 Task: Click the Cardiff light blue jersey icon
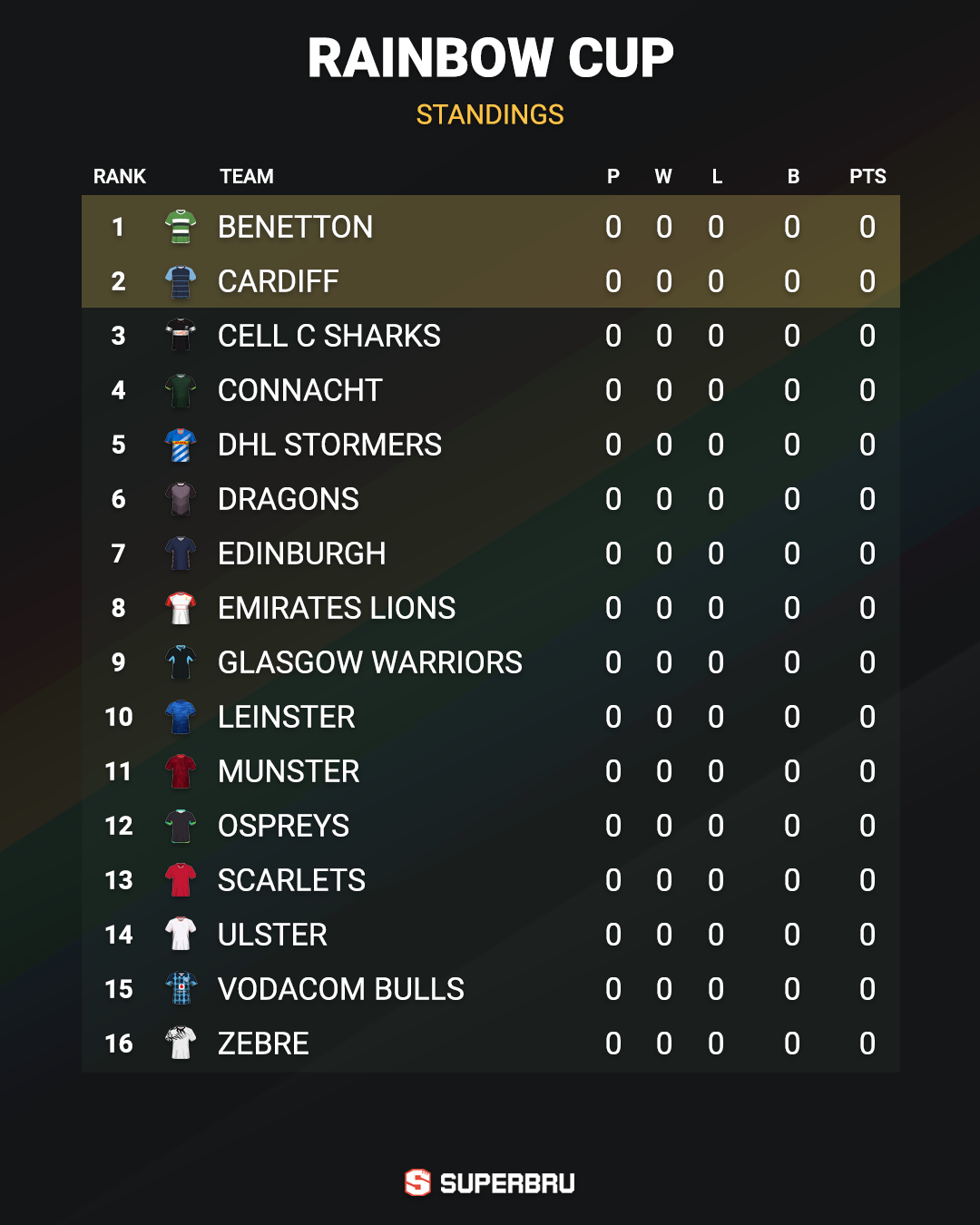point(181,281)
